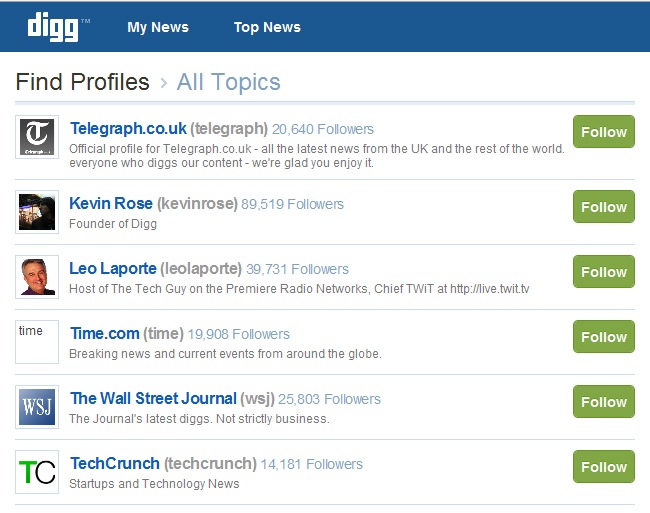This screenshot has width=650, height=513.
Task: Click the WSJ logo avatar
Action: [x=37, y=407]
